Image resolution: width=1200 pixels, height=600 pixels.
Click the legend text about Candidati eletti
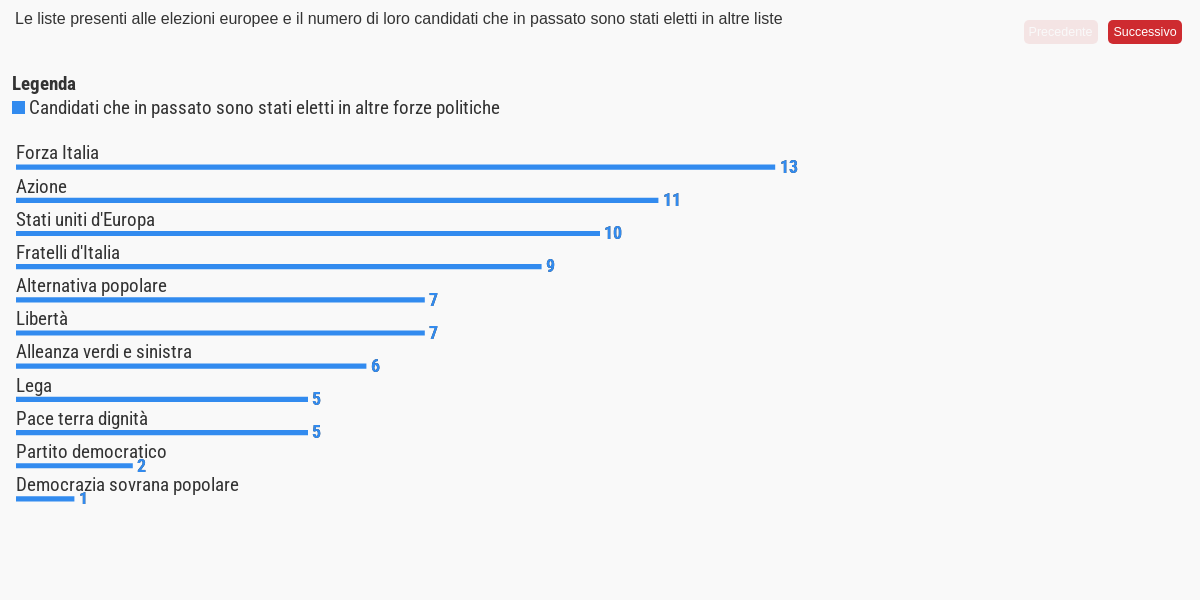click(264, 108)
